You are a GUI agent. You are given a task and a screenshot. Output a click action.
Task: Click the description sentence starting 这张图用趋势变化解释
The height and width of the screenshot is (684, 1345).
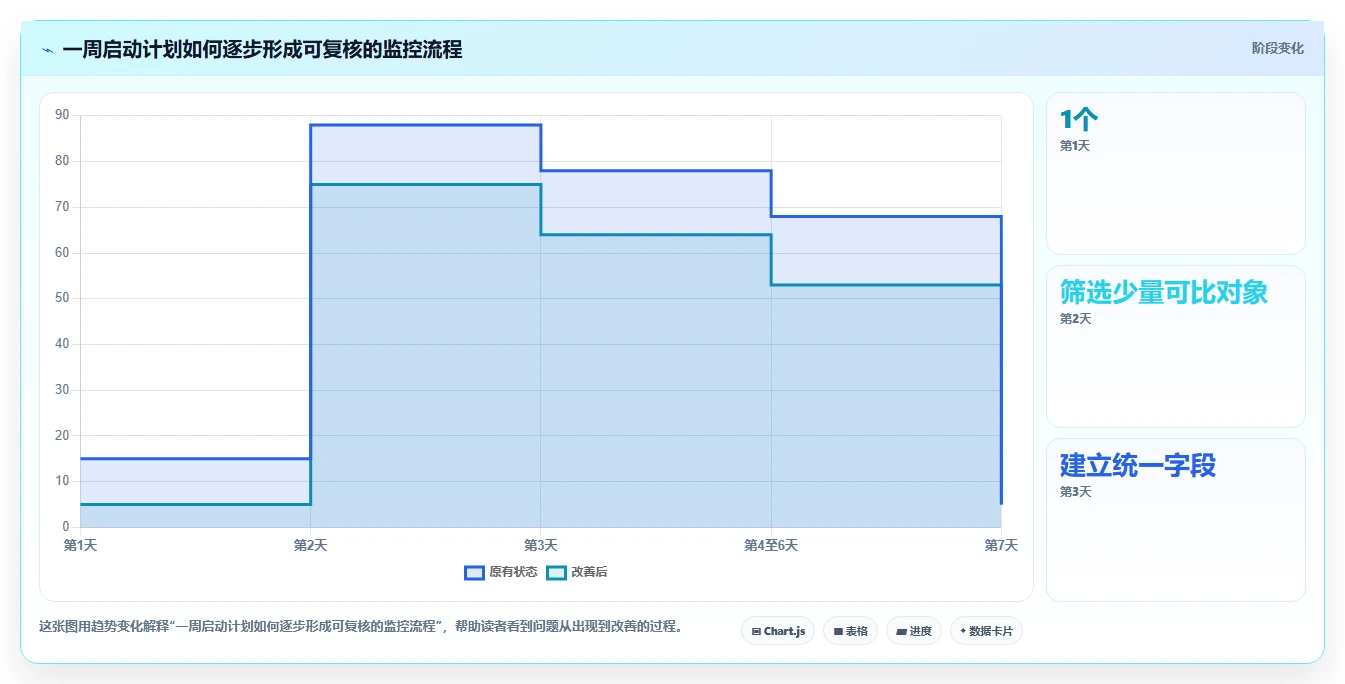point(361,627)
